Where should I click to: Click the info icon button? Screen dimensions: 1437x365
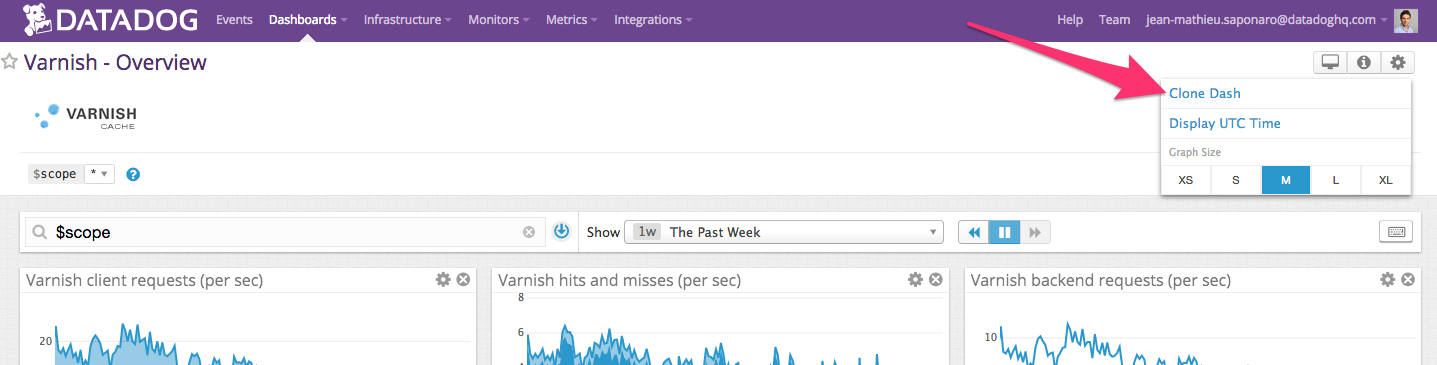click(x=1364, y=62)
